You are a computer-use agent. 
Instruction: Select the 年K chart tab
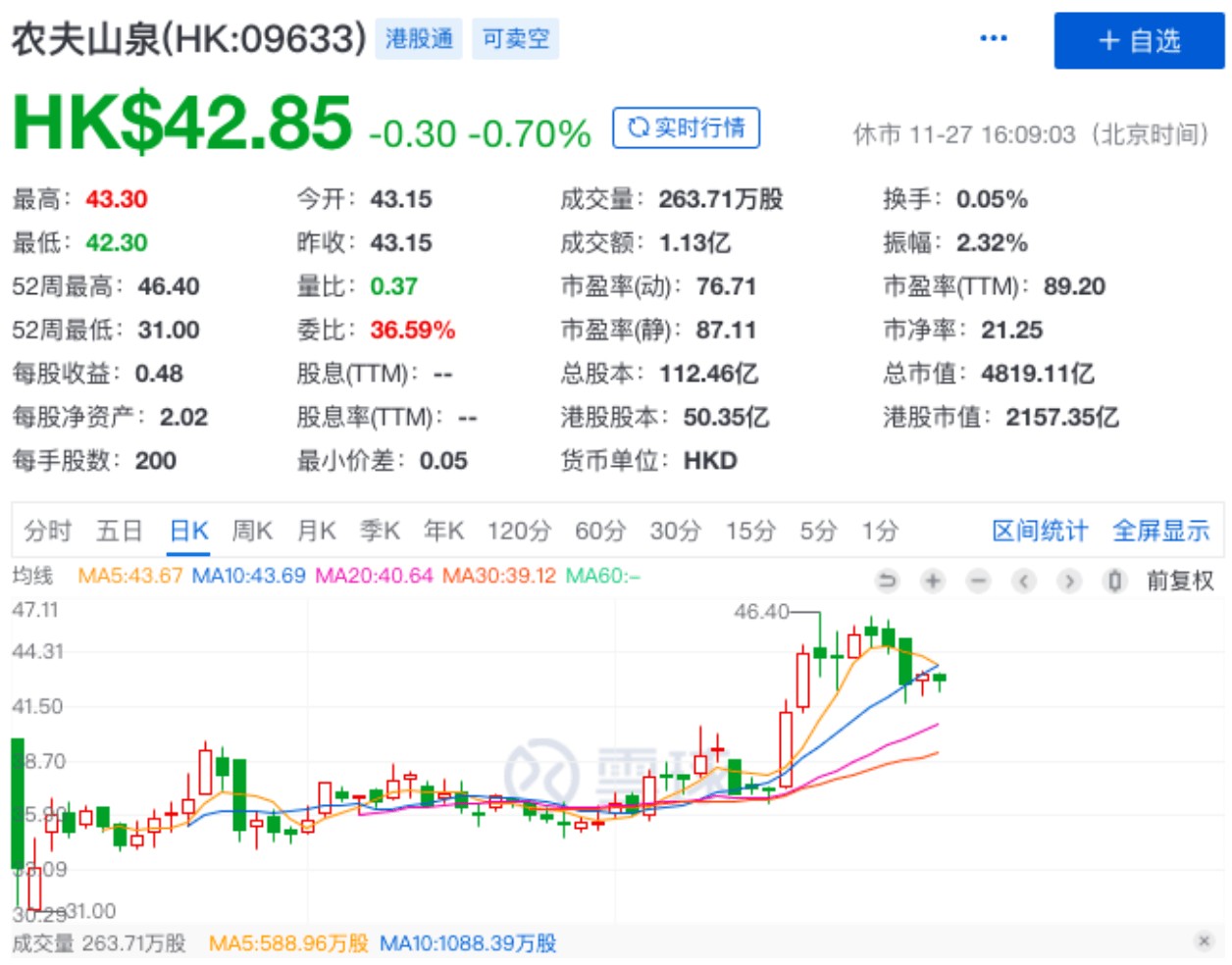[x=443, y=532]
